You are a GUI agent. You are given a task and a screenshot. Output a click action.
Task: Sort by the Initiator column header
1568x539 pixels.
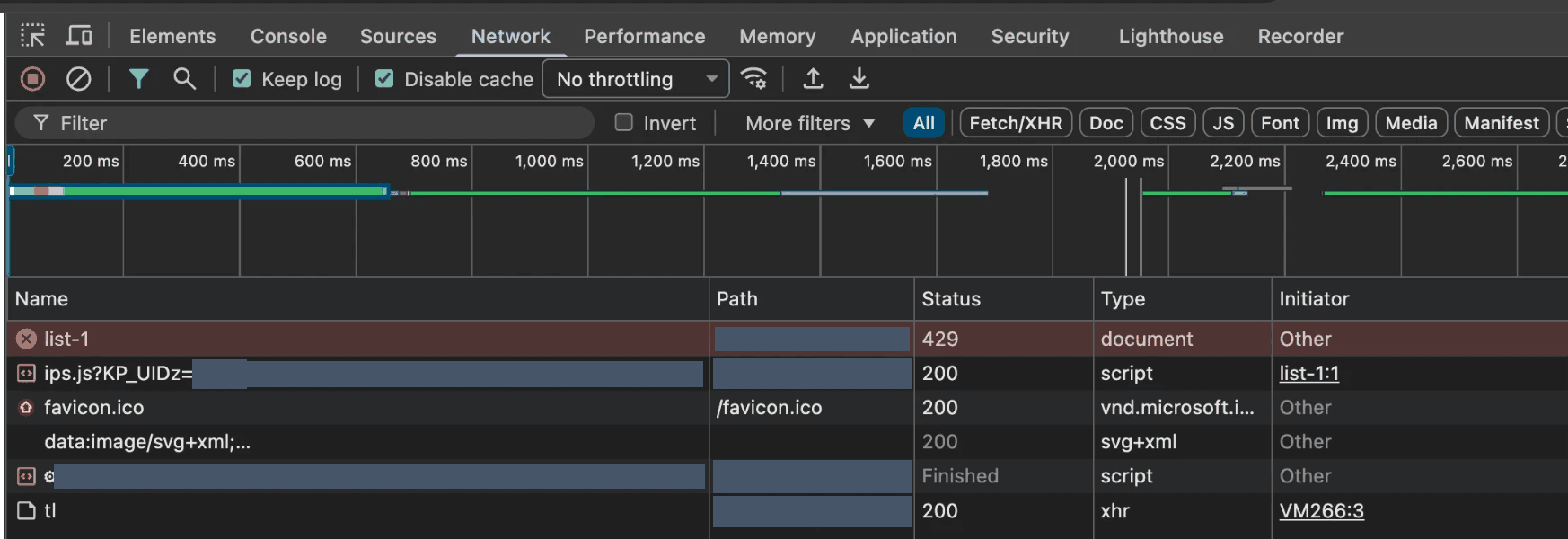1420,299
